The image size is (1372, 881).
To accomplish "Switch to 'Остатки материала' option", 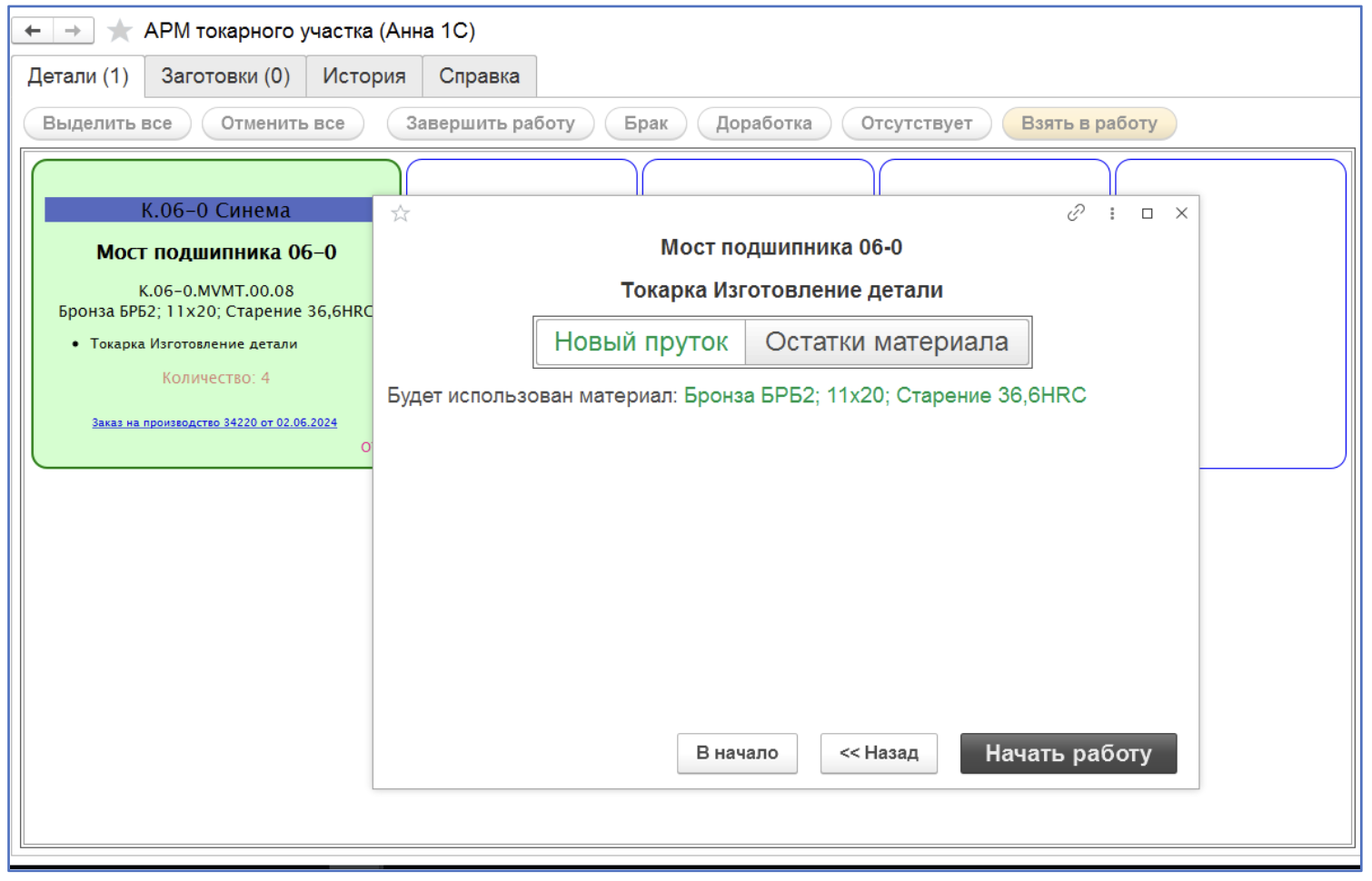I will [x=886, y=342].
